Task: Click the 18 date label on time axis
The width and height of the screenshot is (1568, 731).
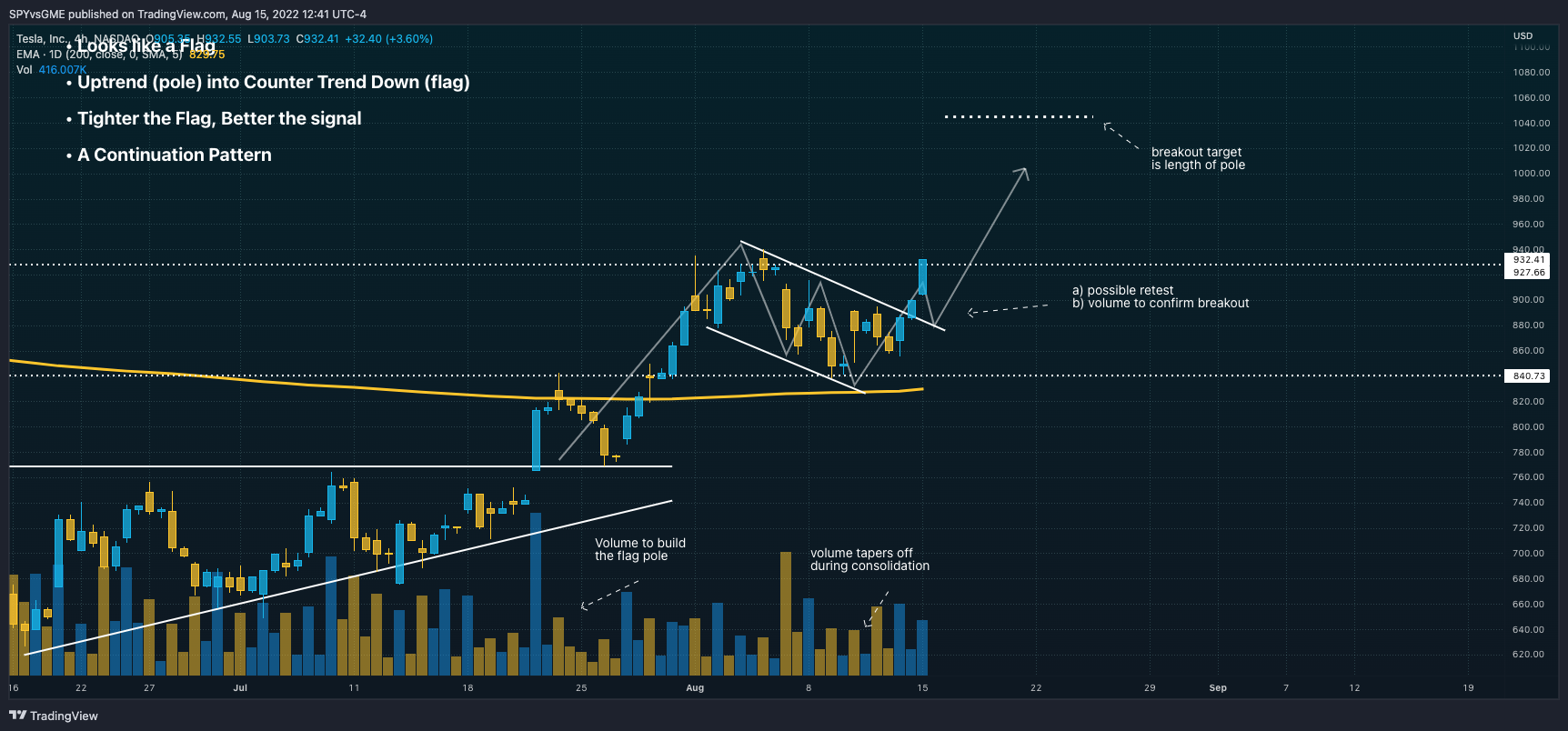Action: click(467, 687)
